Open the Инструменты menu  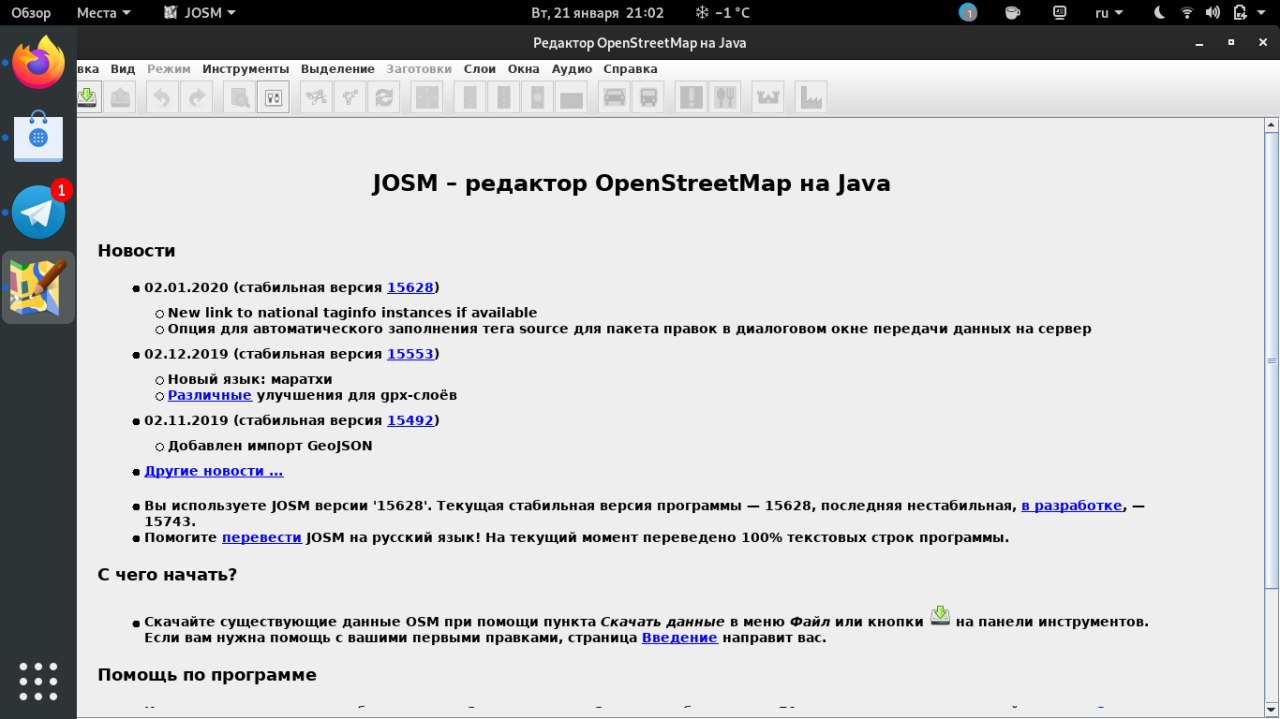(246, 69)
